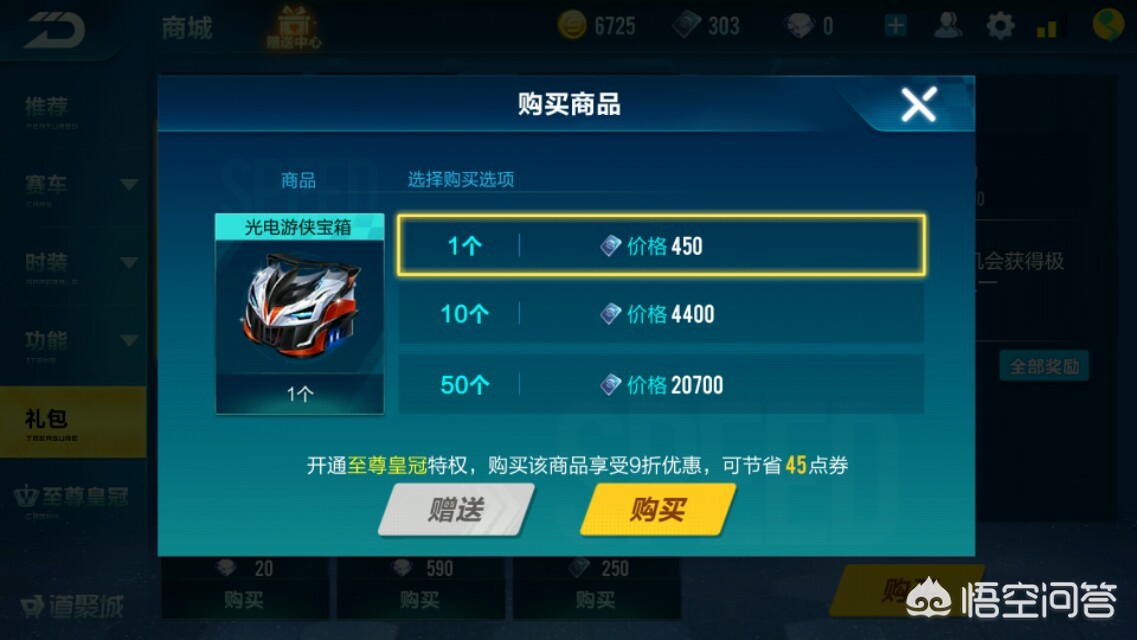The width and height of the screenshot is (1137, 640).
Task: Select the 50个 price 20700 option
Action: coord(661,384)
